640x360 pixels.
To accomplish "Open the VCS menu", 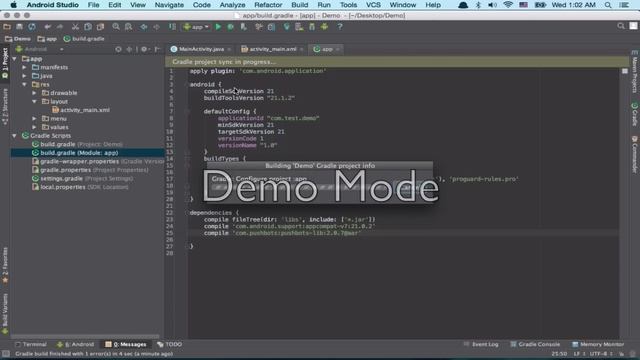I will (x=373, y=5).
